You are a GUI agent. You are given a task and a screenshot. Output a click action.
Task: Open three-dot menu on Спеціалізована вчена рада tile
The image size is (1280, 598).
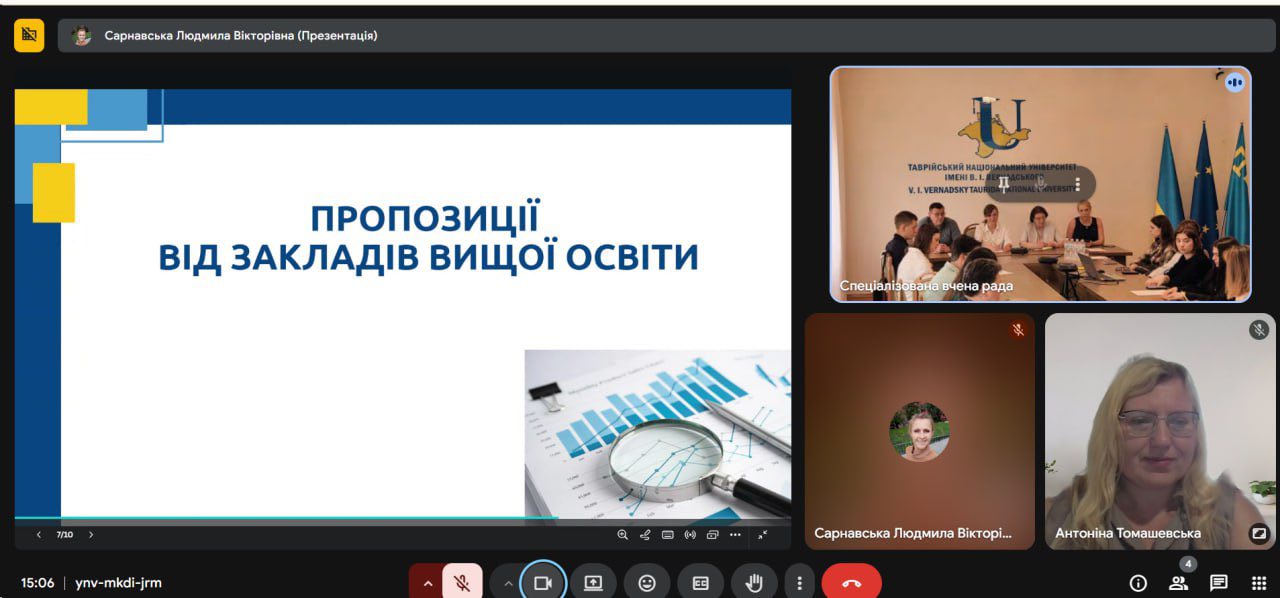pos(1077,184)
